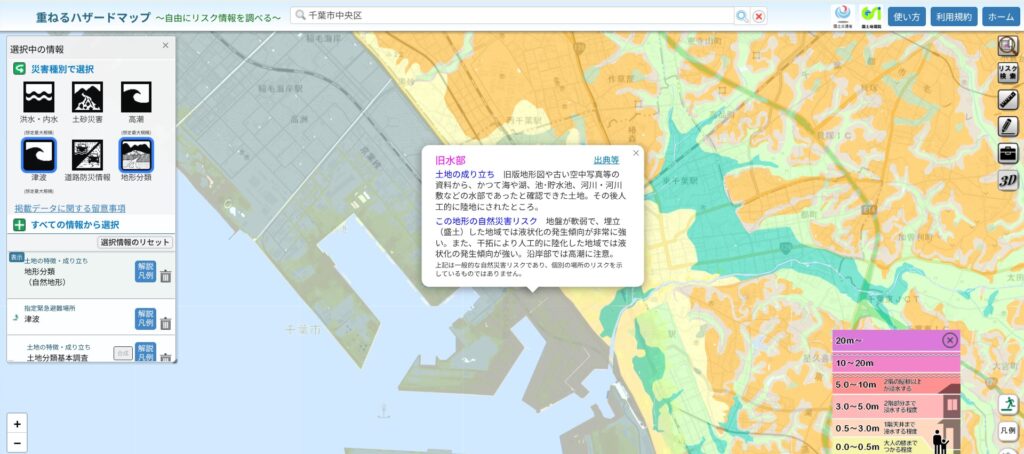Open the 使い方 page
The image size is (1024, 454).
906,17
